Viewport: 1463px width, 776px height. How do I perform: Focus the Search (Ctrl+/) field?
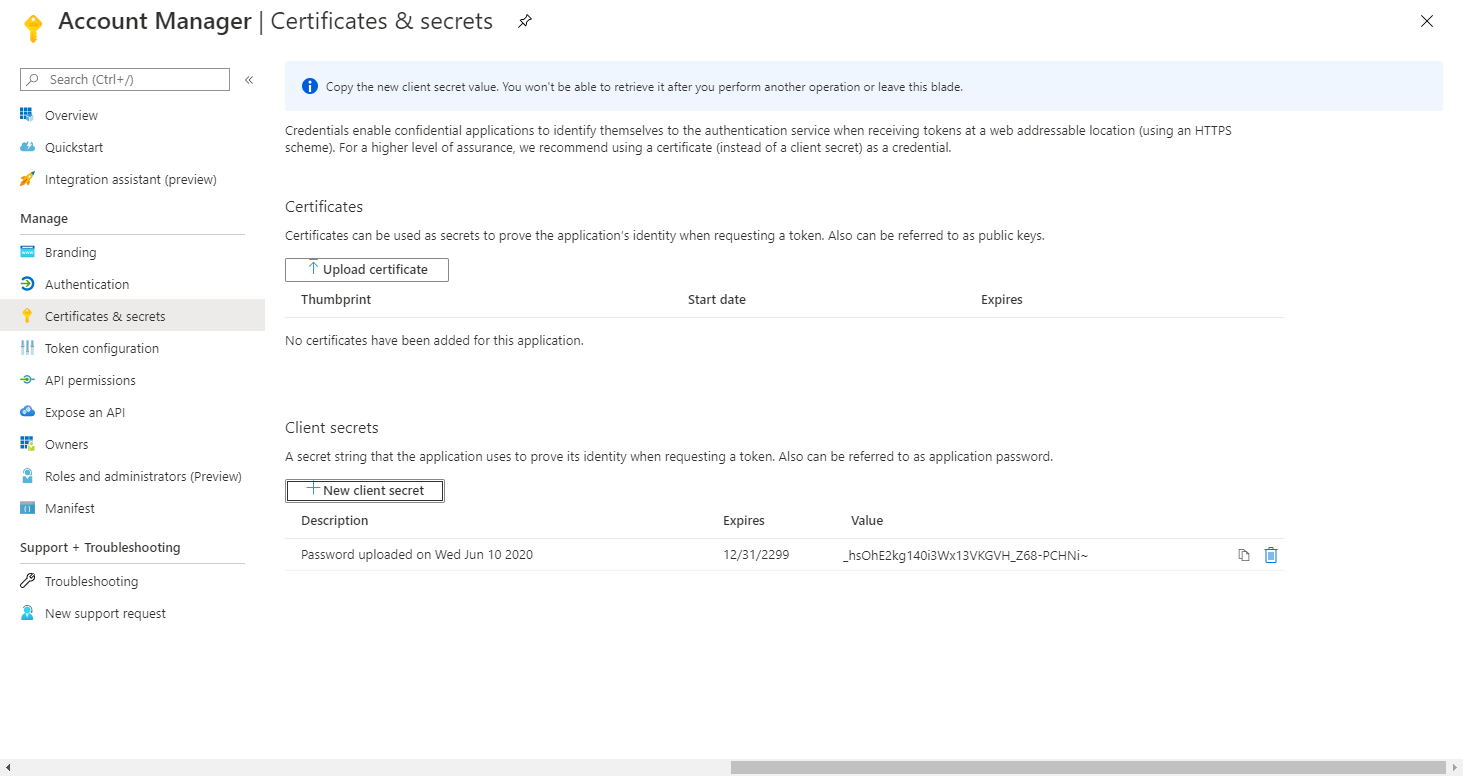pyautogui.click(x=125, y=79)
